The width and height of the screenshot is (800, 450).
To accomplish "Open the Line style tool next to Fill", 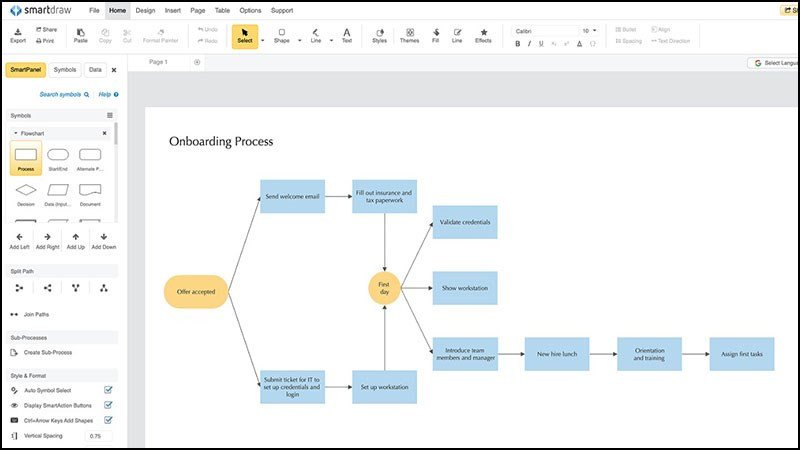I will click(x=457, y=35).
